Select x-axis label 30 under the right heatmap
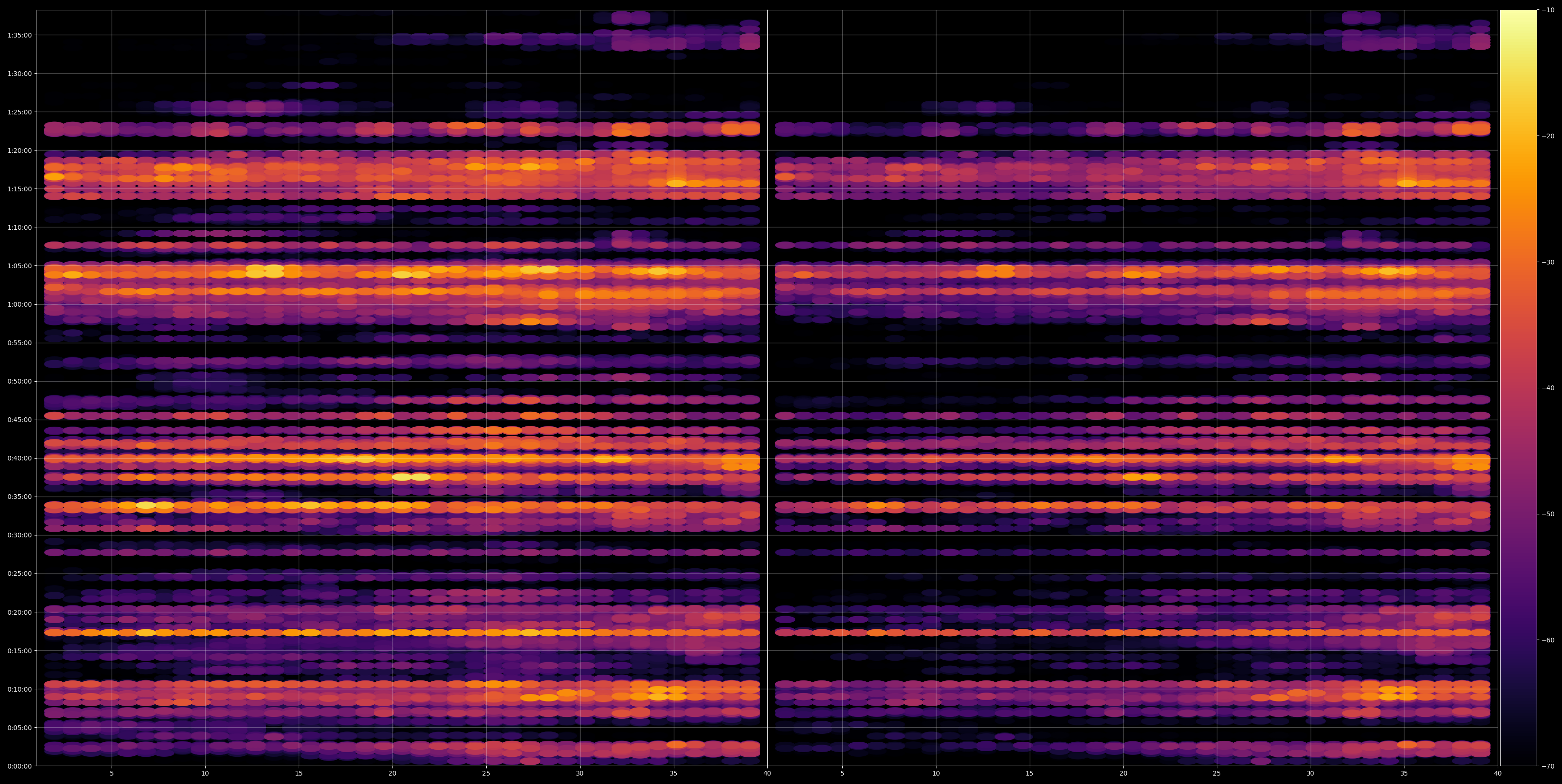The width and height of the screenshot is (1562, 784). click(x=1310, y=774)
